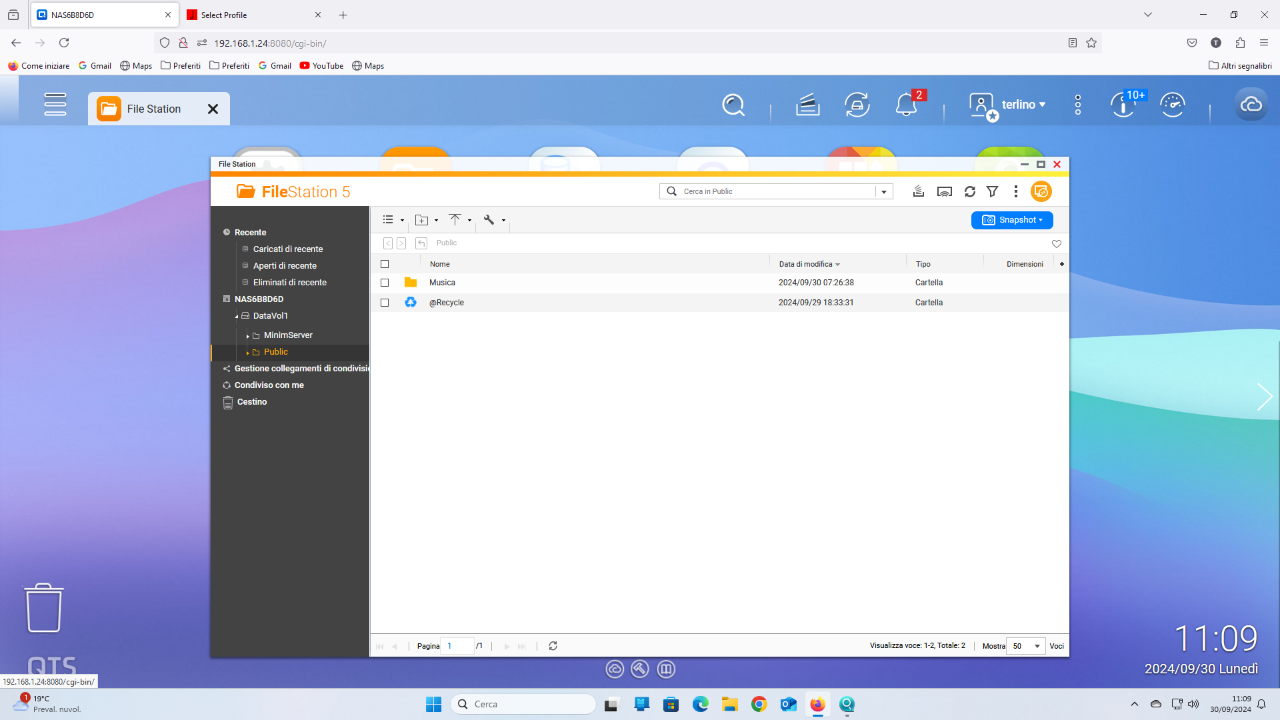
Task: Open the QTS dashboard gauge icon
Action: tap(1173, 104)
